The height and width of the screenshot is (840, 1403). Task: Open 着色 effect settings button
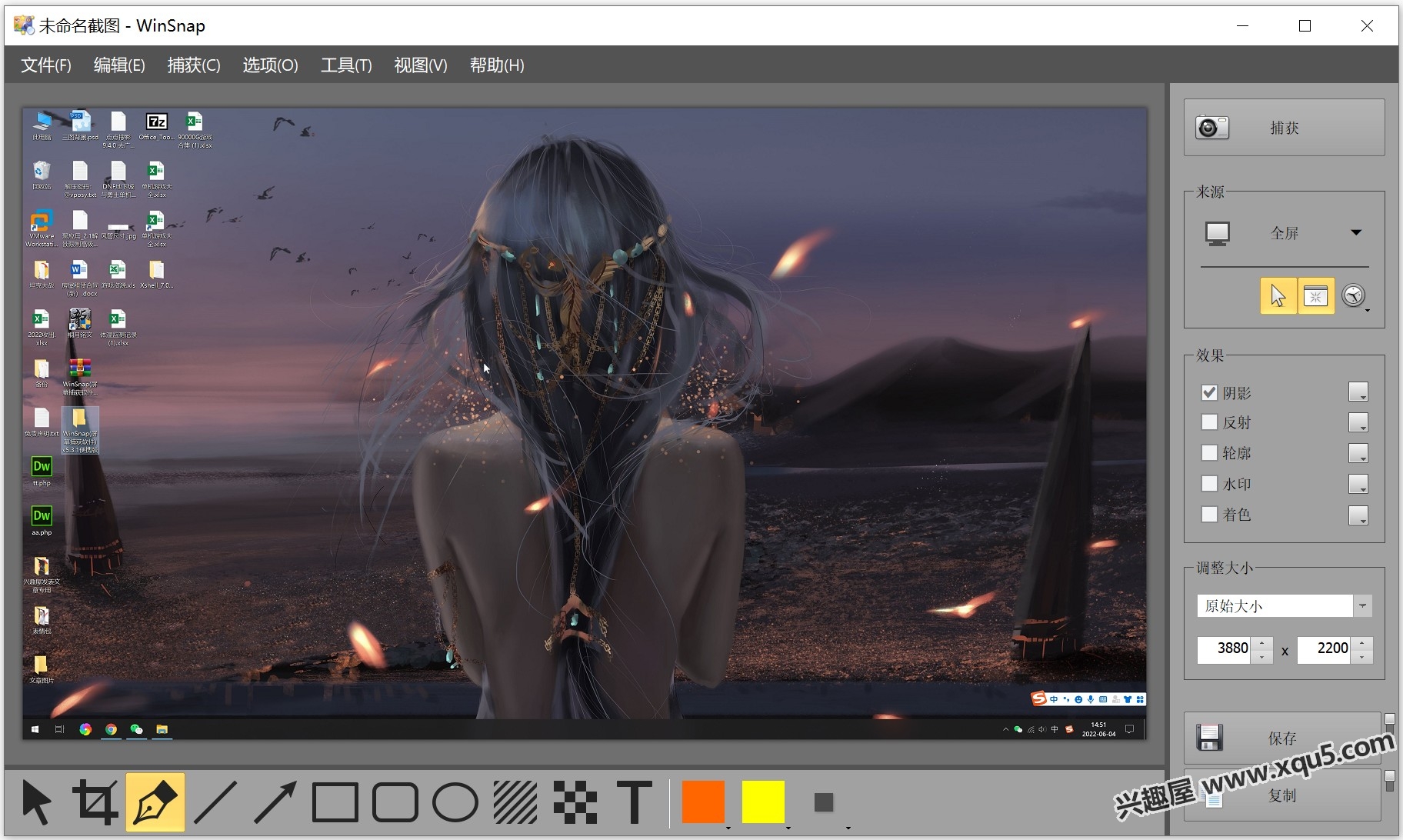point(1358,515)
